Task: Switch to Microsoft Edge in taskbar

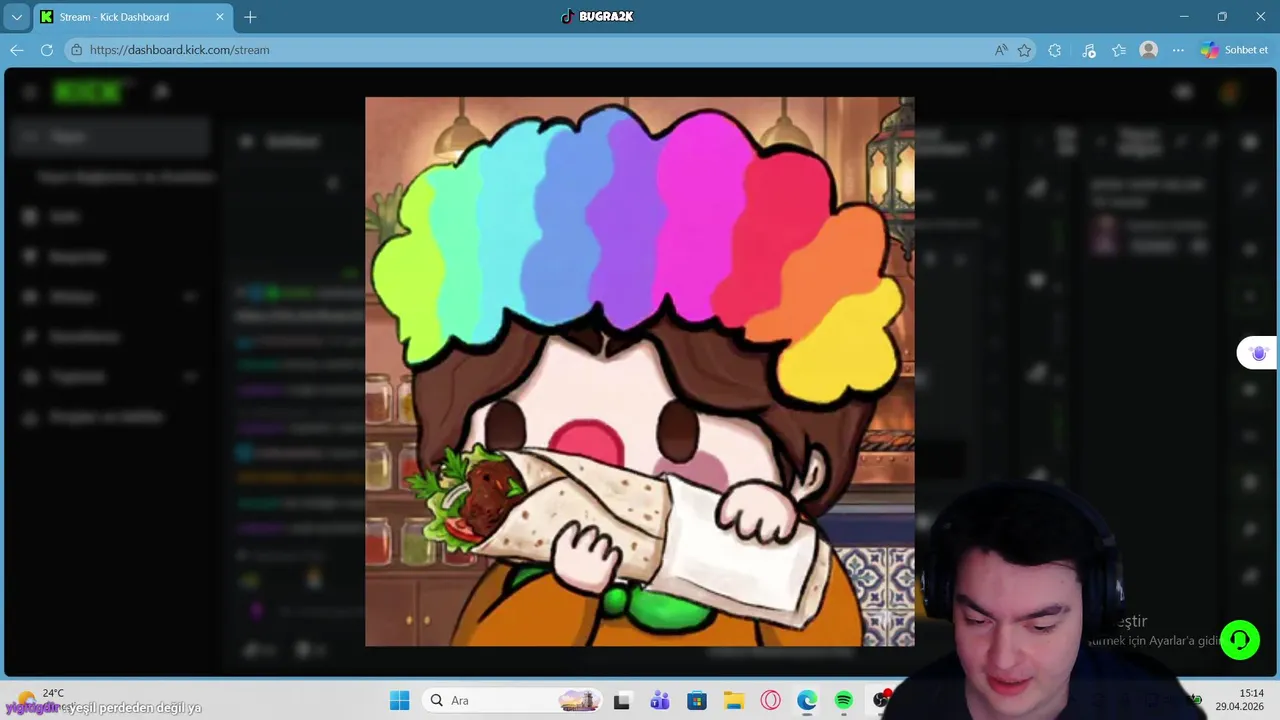Action: pyautogui.click(x=807, y=700)
